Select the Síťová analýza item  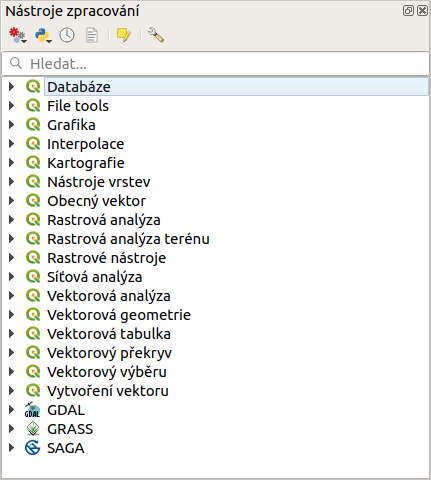(x=95, y=277)
